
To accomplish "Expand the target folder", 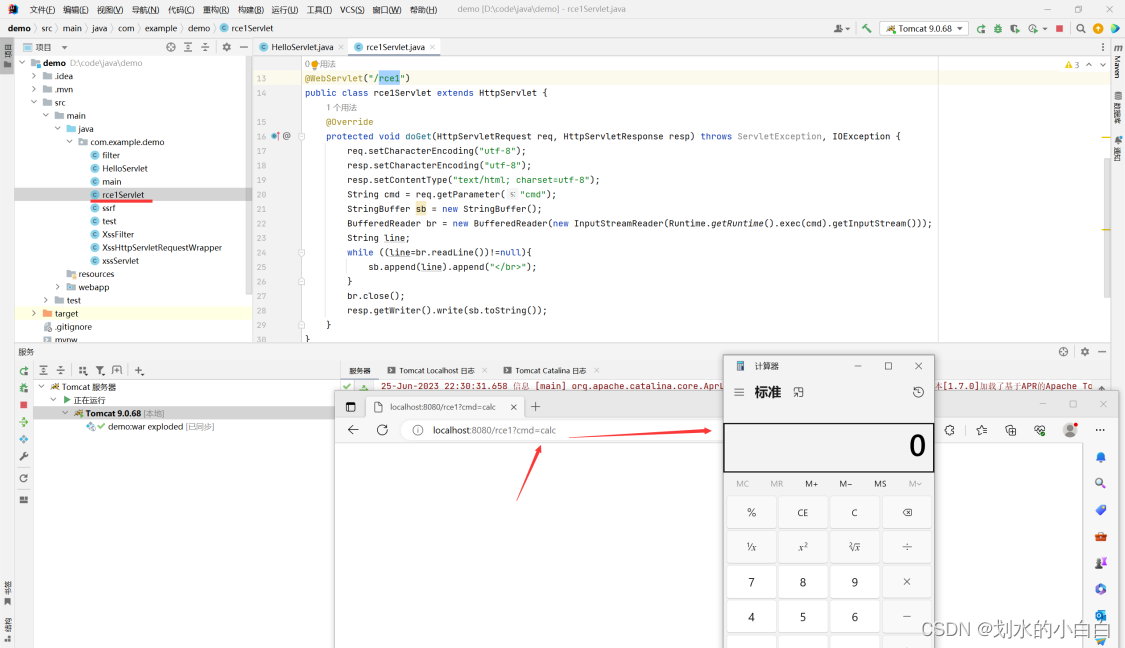I will (x=34, y=313).
